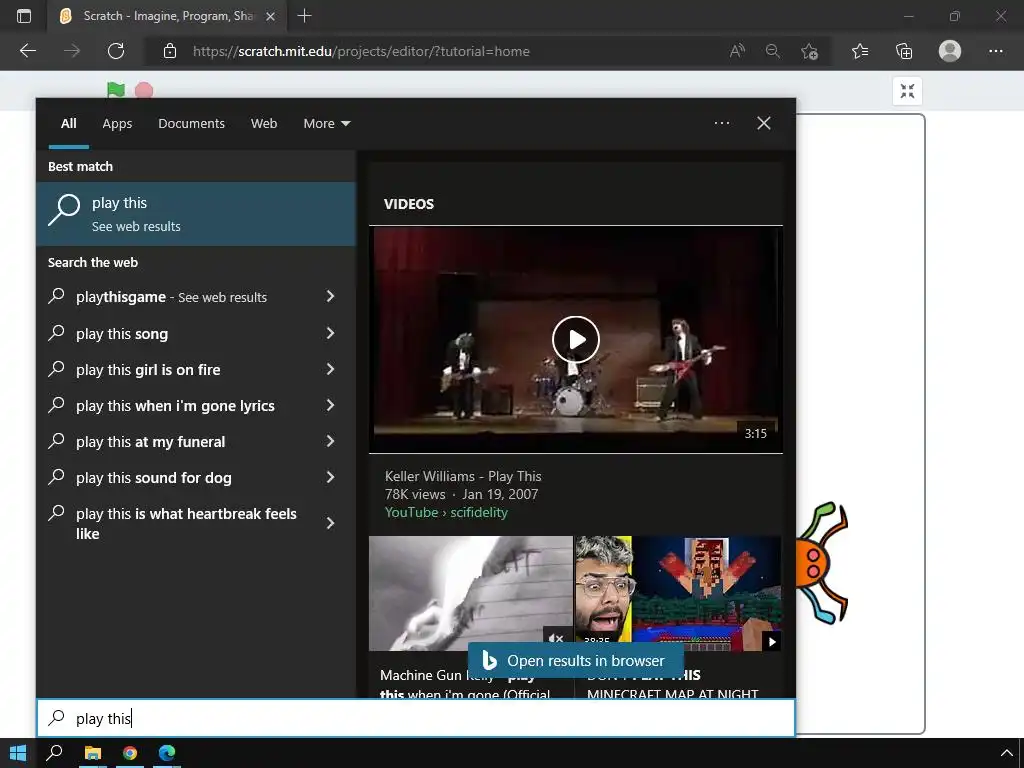
Task: Open the browser profile avatar
Action: [x=950, y=51]
